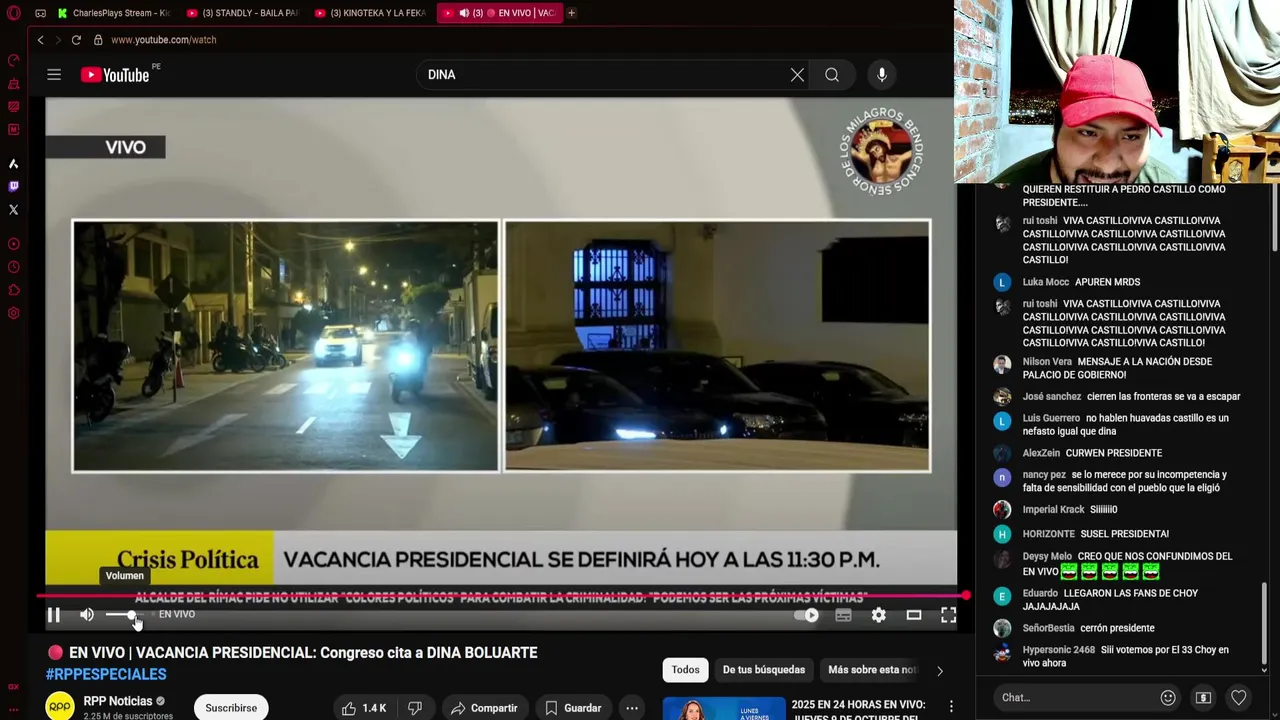The width and height of the screenshot is (1280, 720).
Task: Reload the YouTube page
Action: [76, 40]
